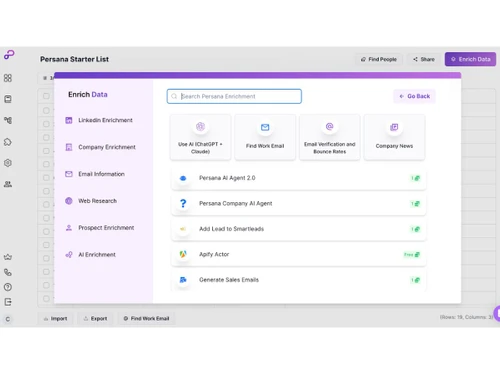This screenshot has width=500, height=375.
Task: Click the Generate Sales Emails text
Action: [x=229, y=280]
